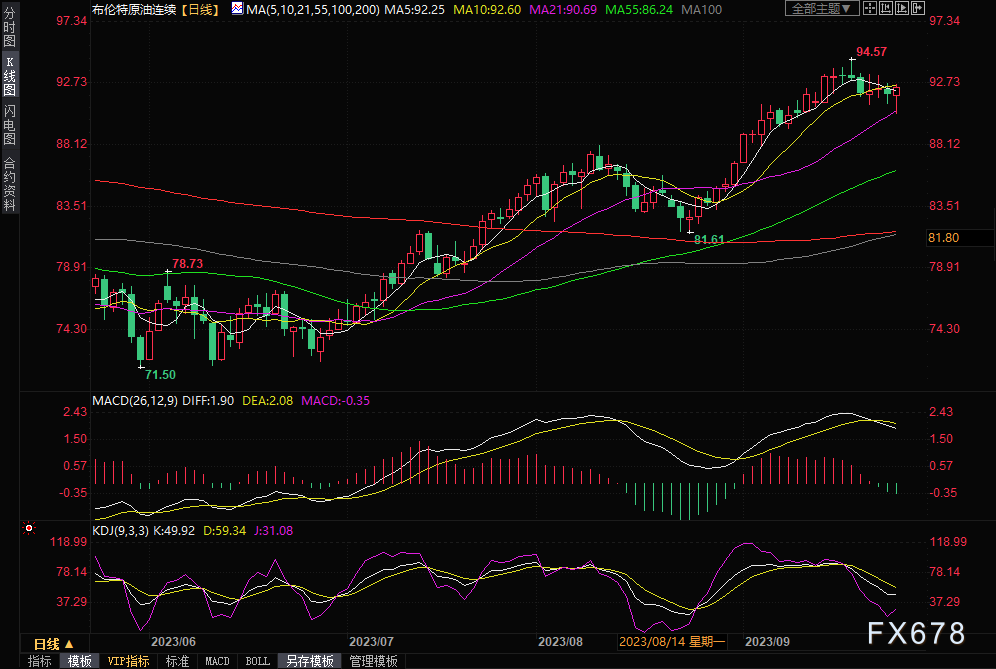Viewport: 996px width, 669px height.
Task: Switch to K线图 view tab
Action: coord(9,76)
